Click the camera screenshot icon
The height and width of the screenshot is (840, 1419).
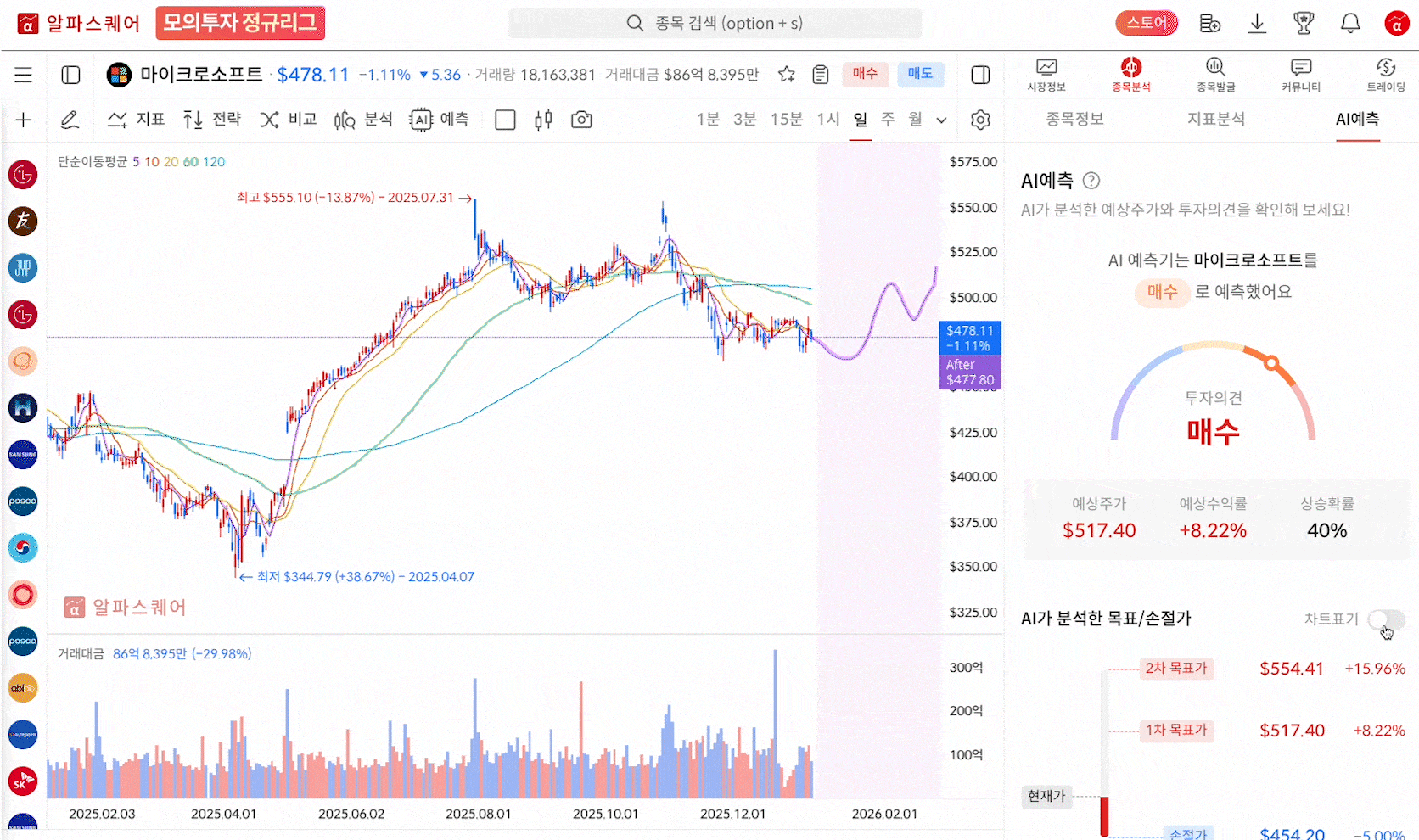[581, 120]
